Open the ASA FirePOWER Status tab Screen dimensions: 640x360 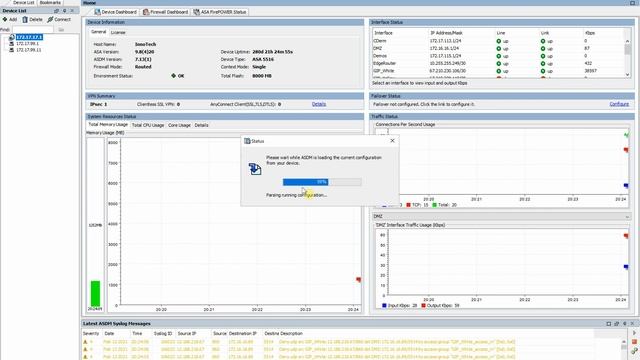click(x=220, y=12)
